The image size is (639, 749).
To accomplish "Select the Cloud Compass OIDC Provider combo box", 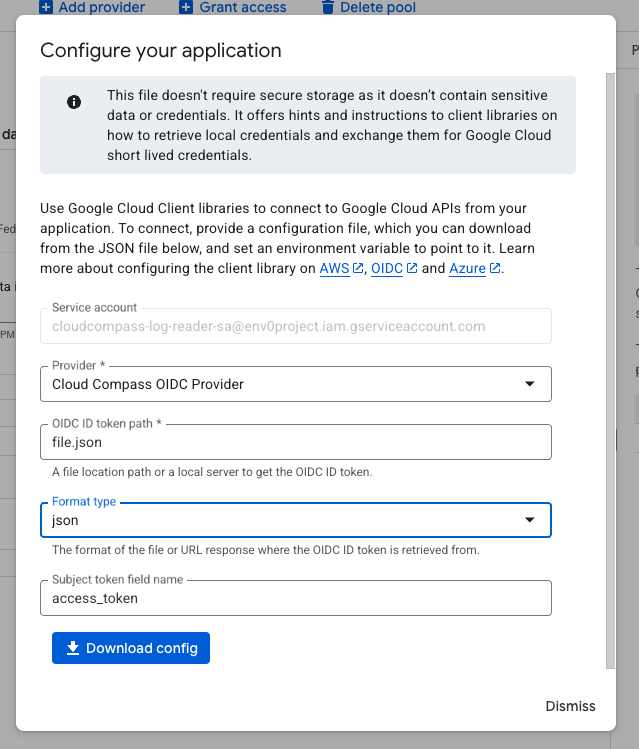I will click(x=296, y=384).
